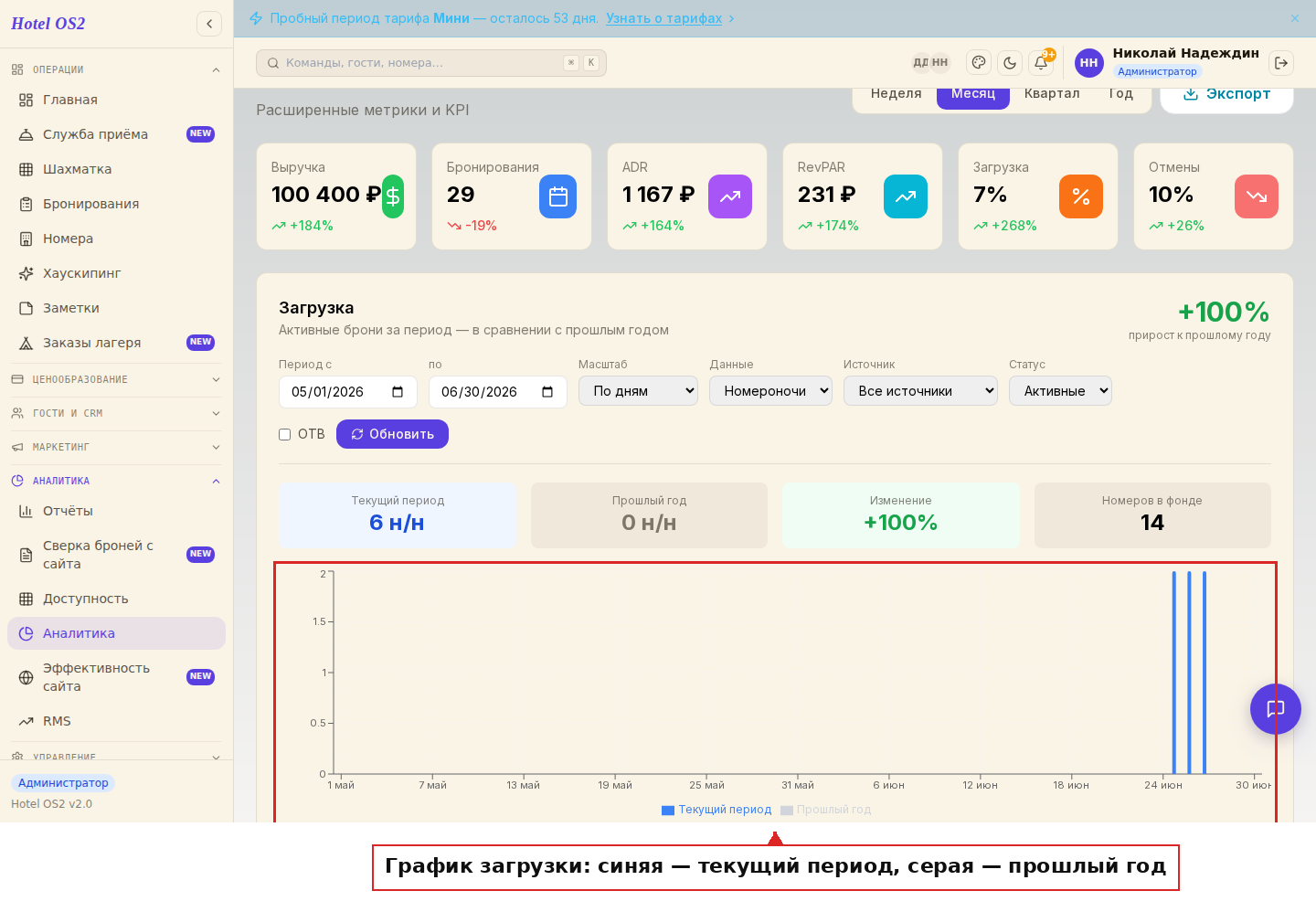Open Заказы лагеря in the sidebar
This screenshot has width=1316, height=912.
point(116,343)
